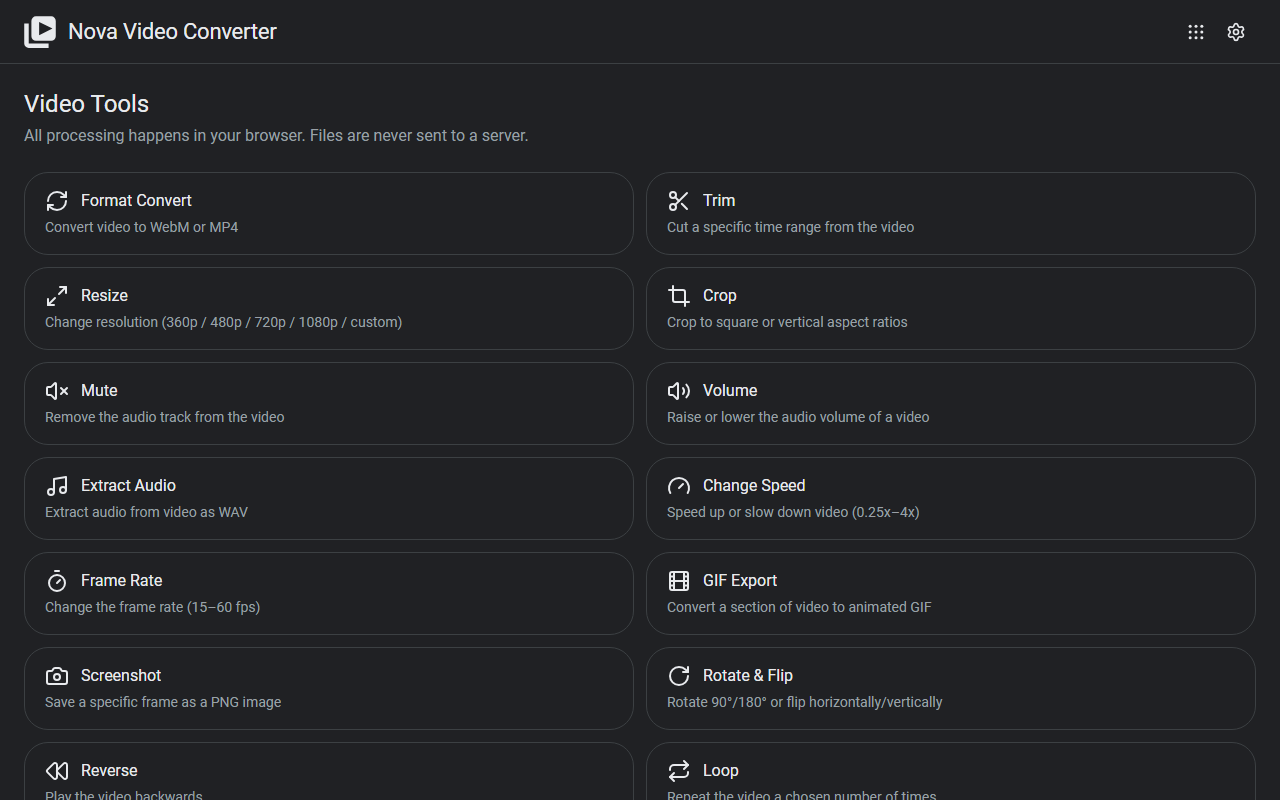Viewport: 1280px width, 800px height.
Task: Open the Resize tool title
Action: pyautogui.click(x=104, y=295)
